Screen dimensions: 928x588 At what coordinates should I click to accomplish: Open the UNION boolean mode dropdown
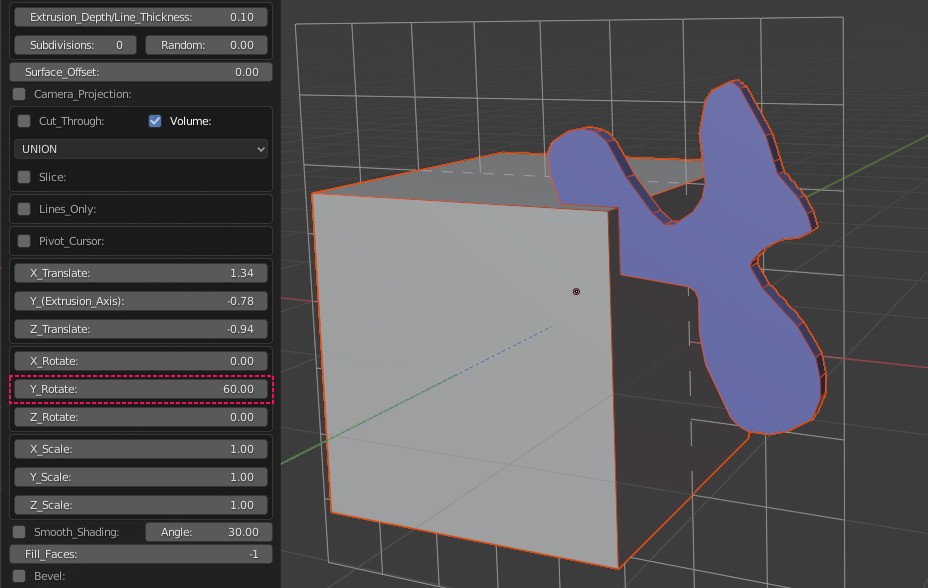(141, 149)
